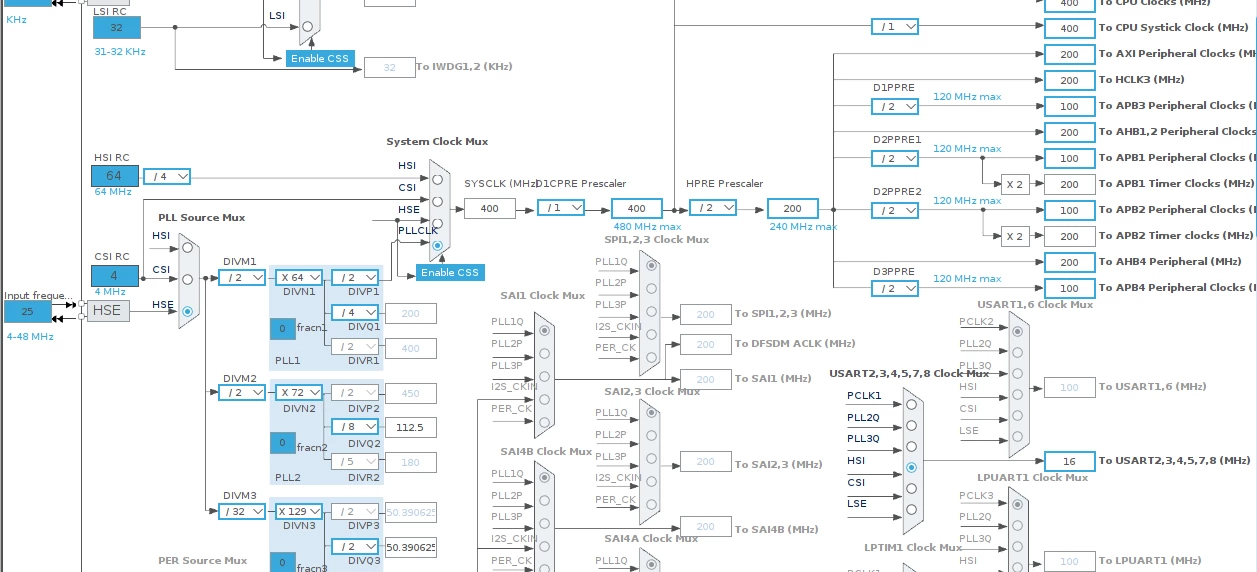The width and height of the screenshot is (1257, 572).
Task: Open the DIVM1 divider dropdown
Action: [242, 278]
